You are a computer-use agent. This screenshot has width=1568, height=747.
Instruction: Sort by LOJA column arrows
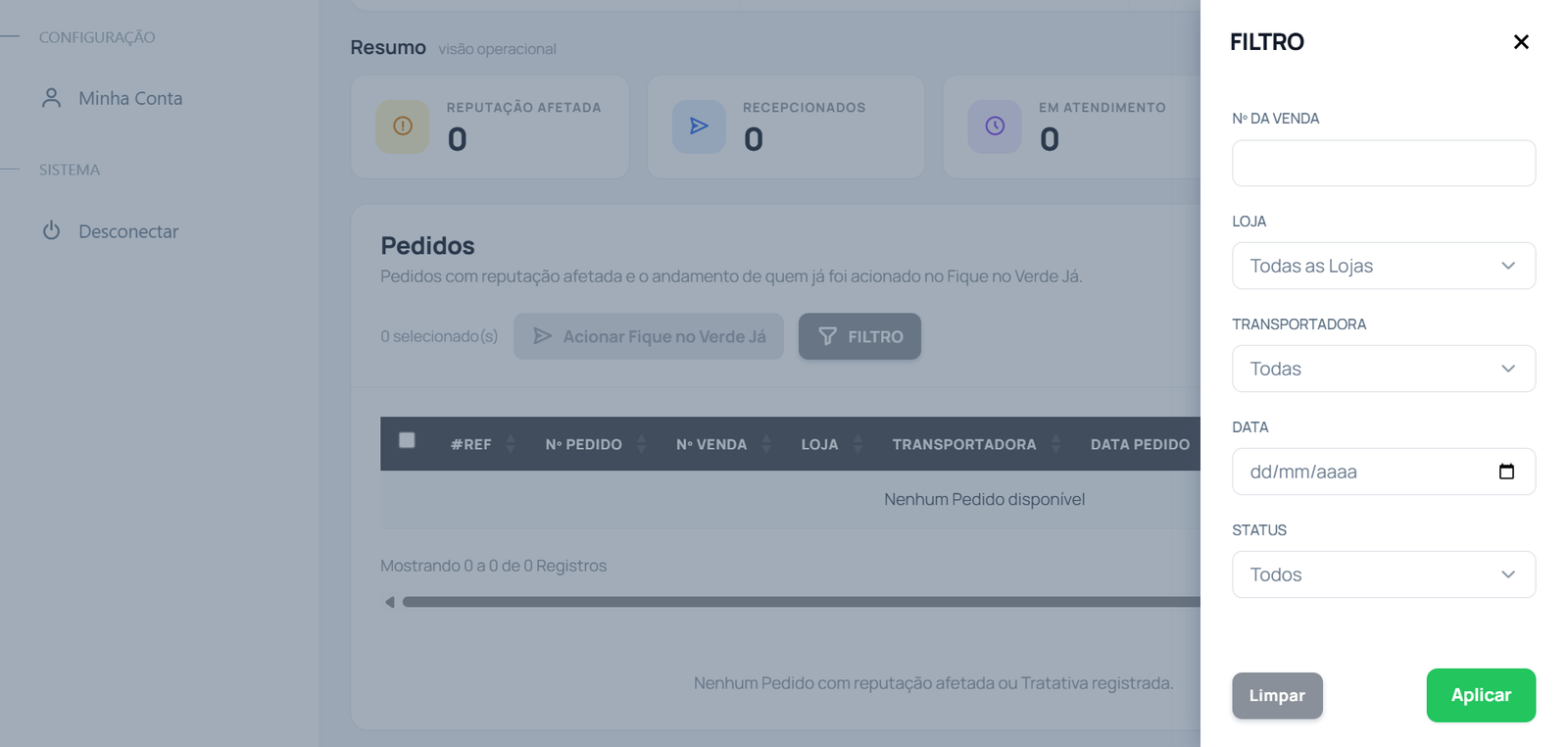tap(857, 444)
